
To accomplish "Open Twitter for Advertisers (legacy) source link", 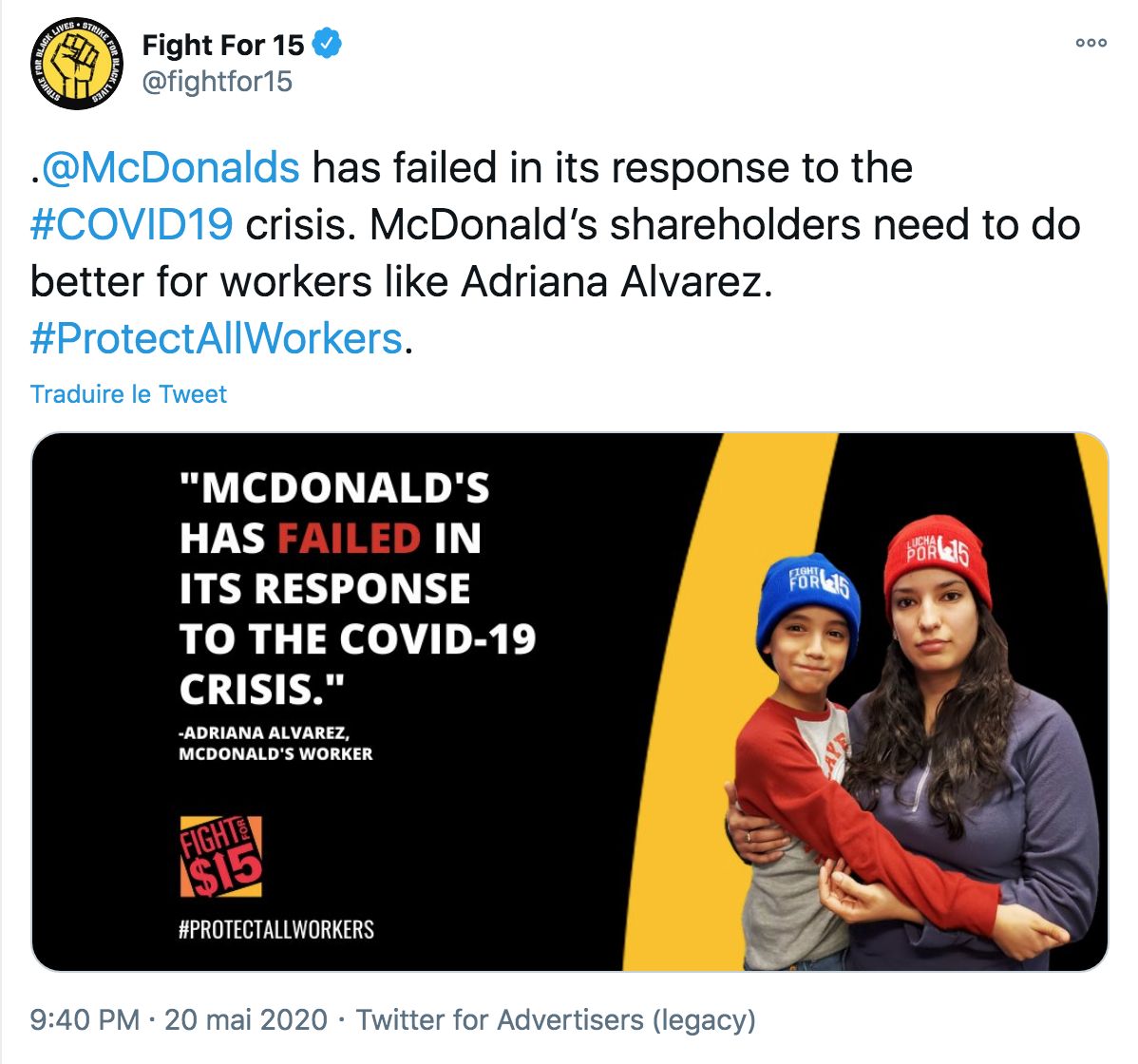I will pos(555,1019).
